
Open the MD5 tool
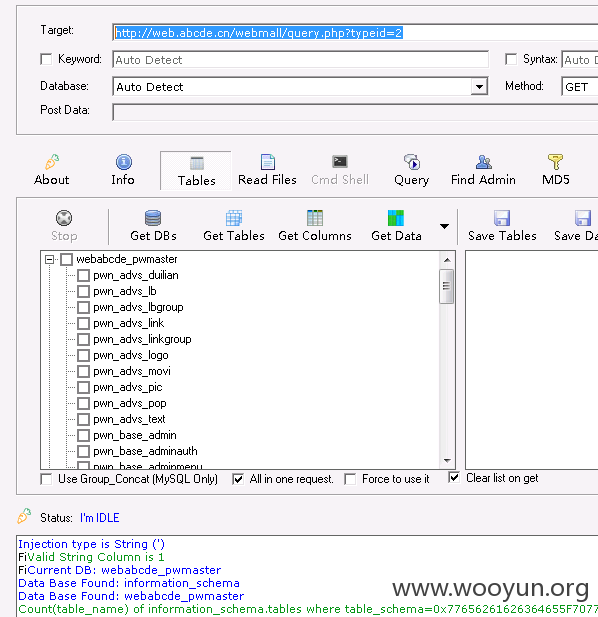556,170
